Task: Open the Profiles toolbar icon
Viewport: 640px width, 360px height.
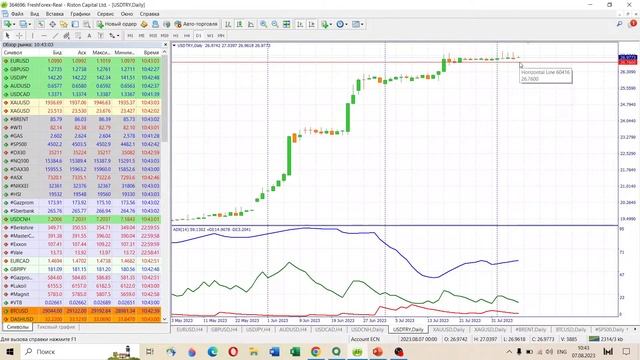Action: pyautogui.click(x=23, y=24)
